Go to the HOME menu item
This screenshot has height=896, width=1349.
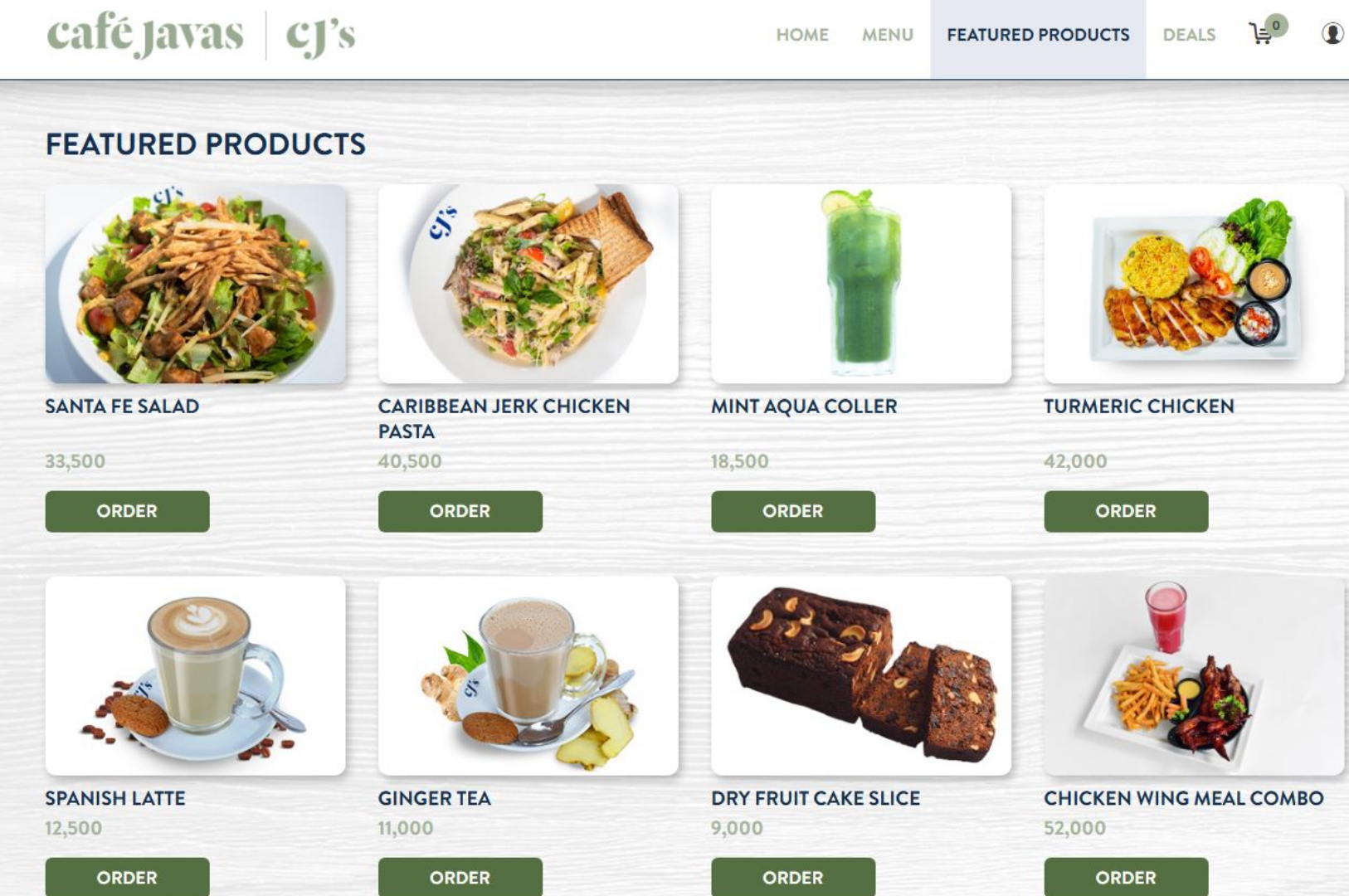802,35
